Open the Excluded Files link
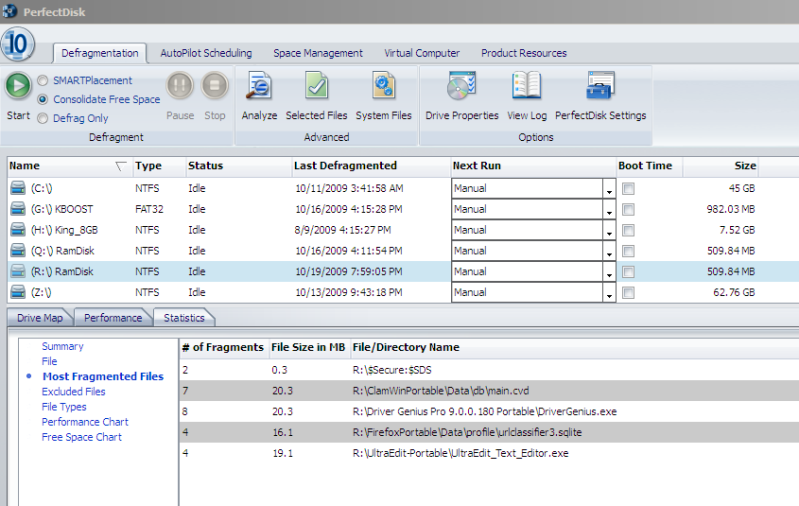Screen dimensions: 799x506 [x=73, y=392]
